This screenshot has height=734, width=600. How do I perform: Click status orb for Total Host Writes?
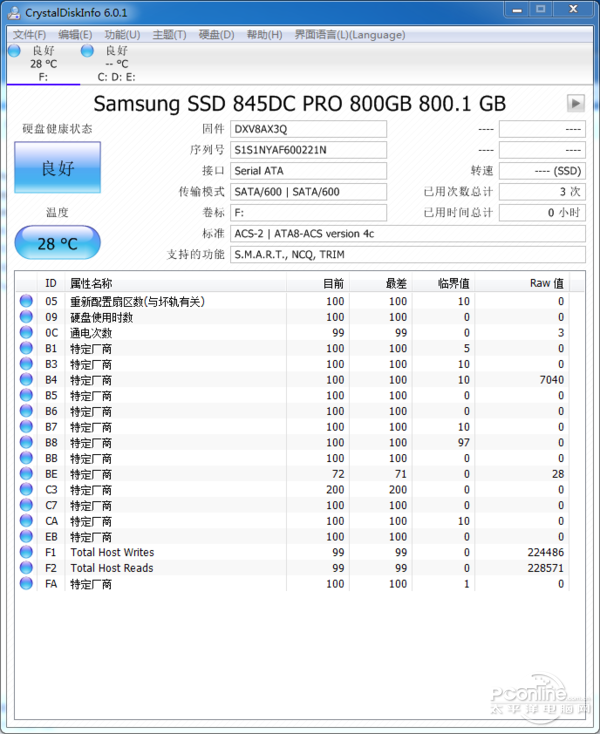[x=26, y=552]
